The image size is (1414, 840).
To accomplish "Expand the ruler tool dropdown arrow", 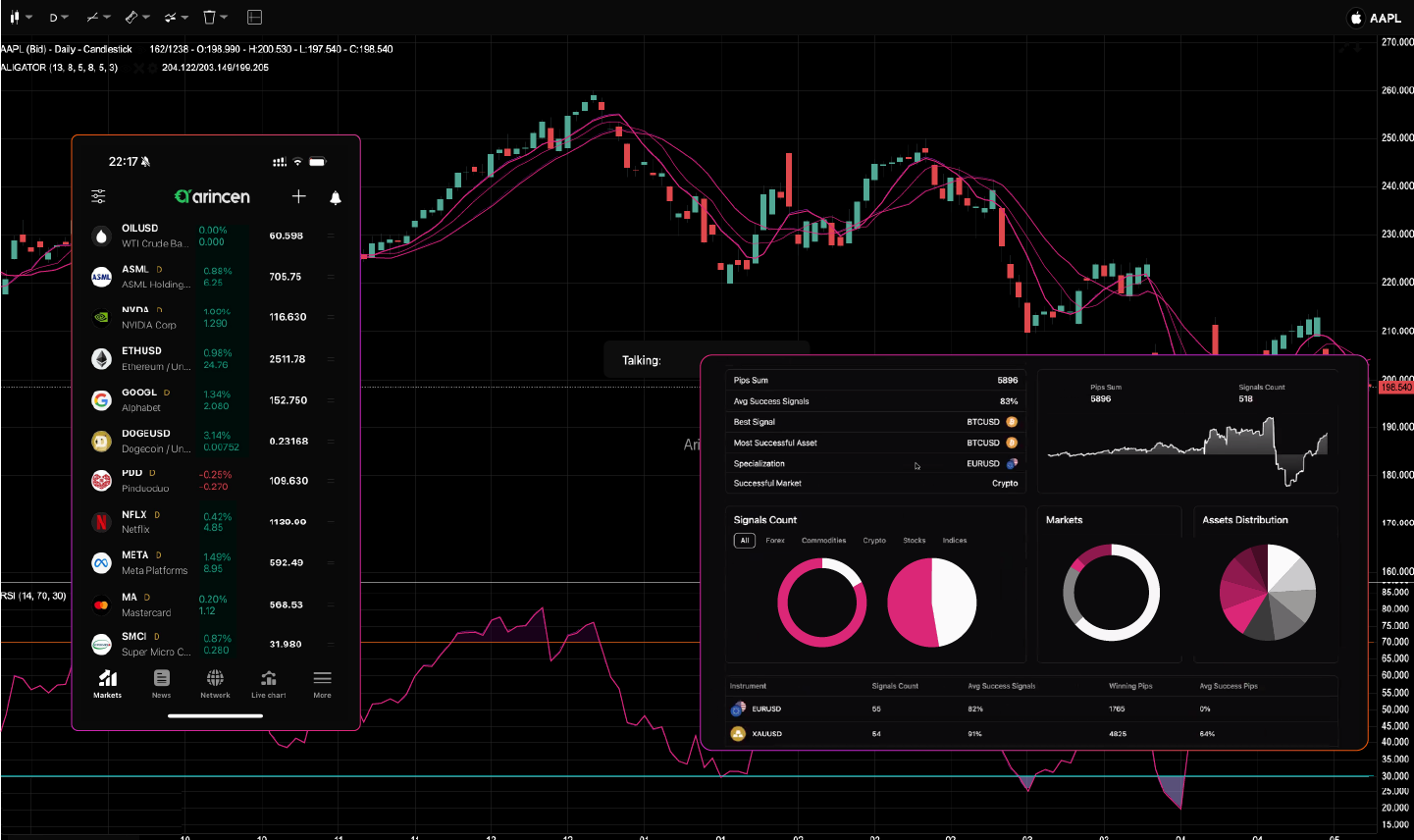I will tap(146, 18).
